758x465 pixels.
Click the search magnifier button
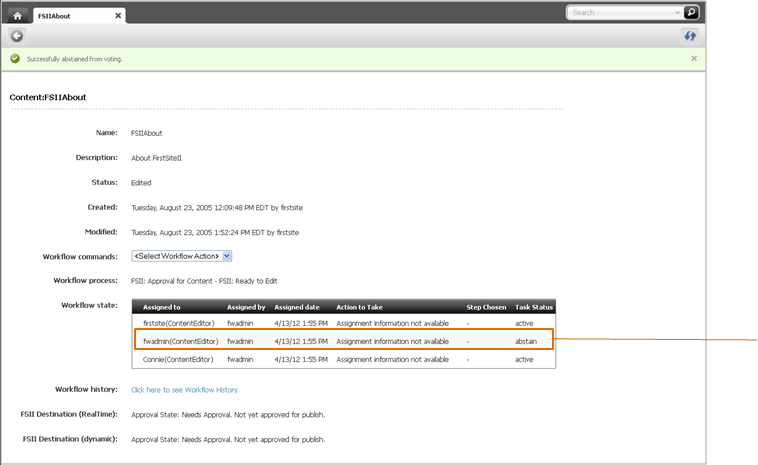pyautogui.click(x=691, y=12)
